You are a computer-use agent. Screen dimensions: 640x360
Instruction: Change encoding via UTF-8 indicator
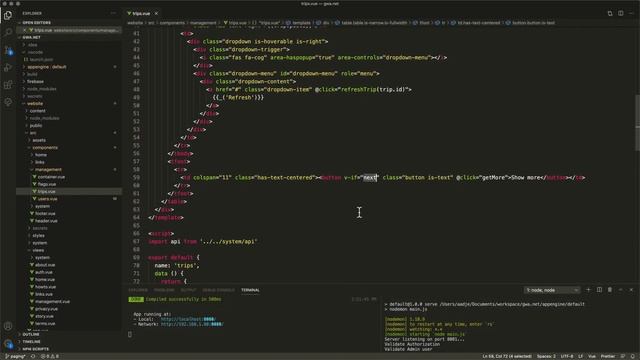pos(567,356)
